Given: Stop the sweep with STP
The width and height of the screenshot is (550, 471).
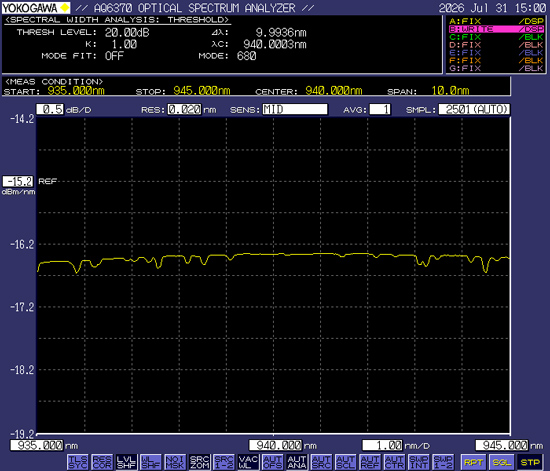Looking at the screenshot, I should tap(530, 462).
